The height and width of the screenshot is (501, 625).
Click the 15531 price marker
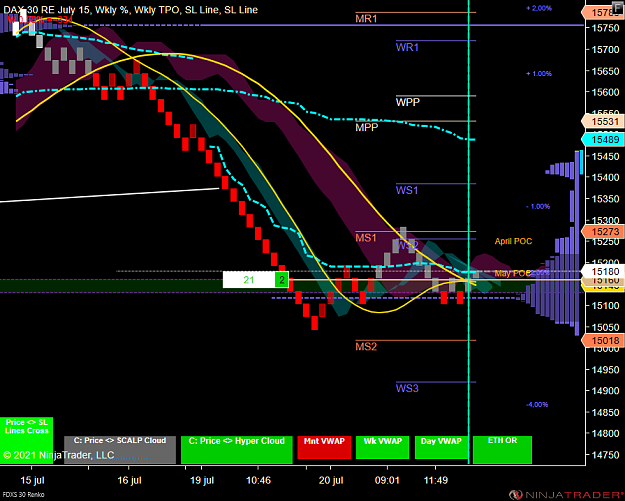click(603, 122)
